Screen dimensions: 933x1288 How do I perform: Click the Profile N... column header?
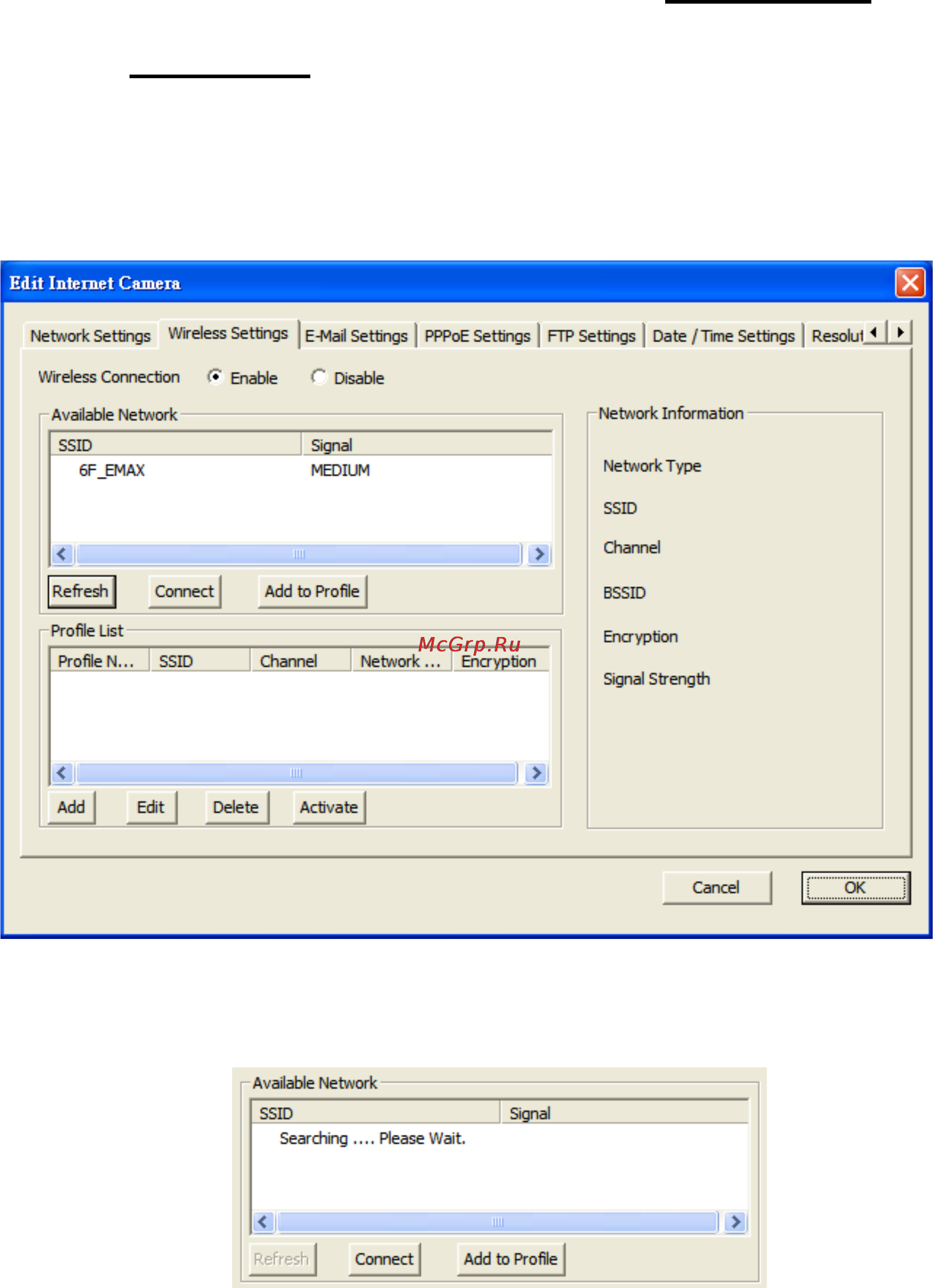100,661
